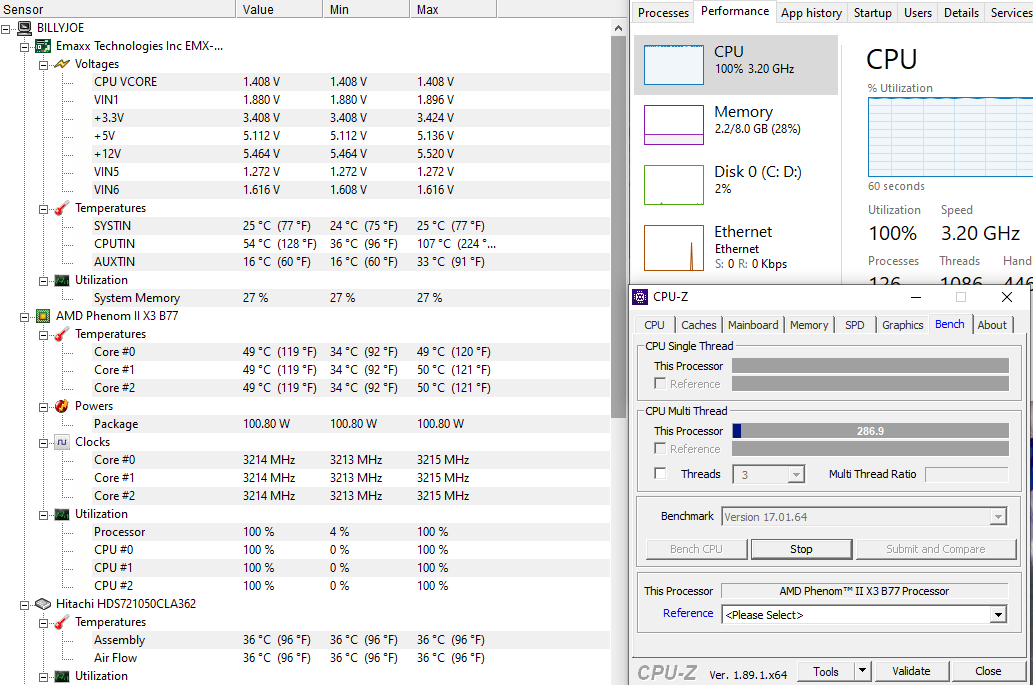Click the Max column header
The height and width of the screenshot is (685, 1033).
(453, 9)
